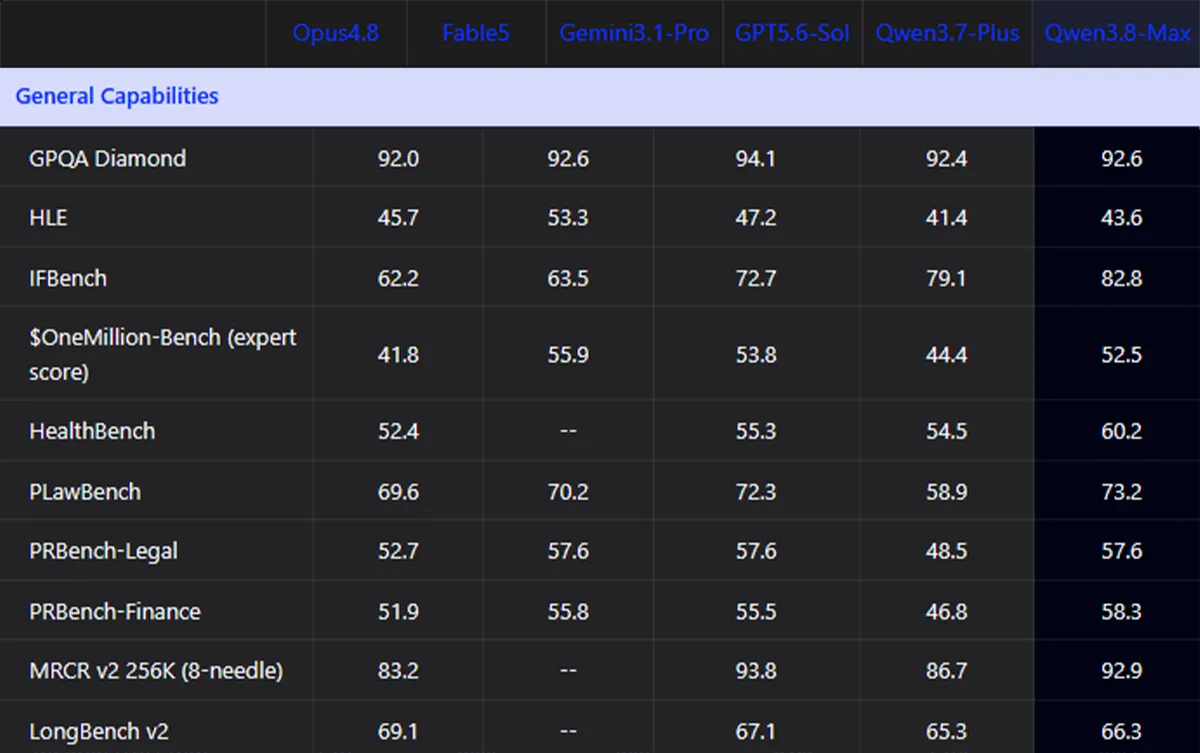Select the 58.9 value in PLawBench row
Image resolution: width=1200 pixels, height=753 pixels.
946,492
